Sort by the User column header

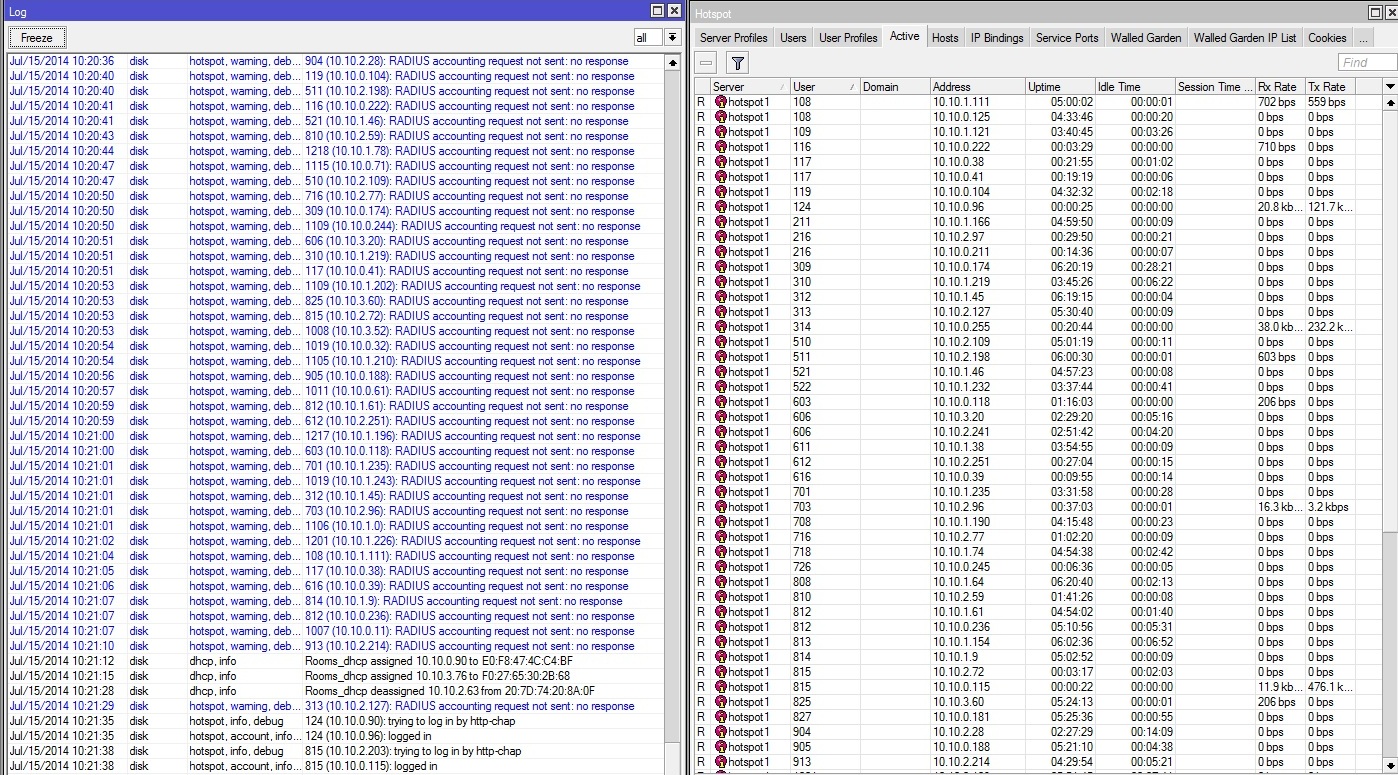click(824, 87)
